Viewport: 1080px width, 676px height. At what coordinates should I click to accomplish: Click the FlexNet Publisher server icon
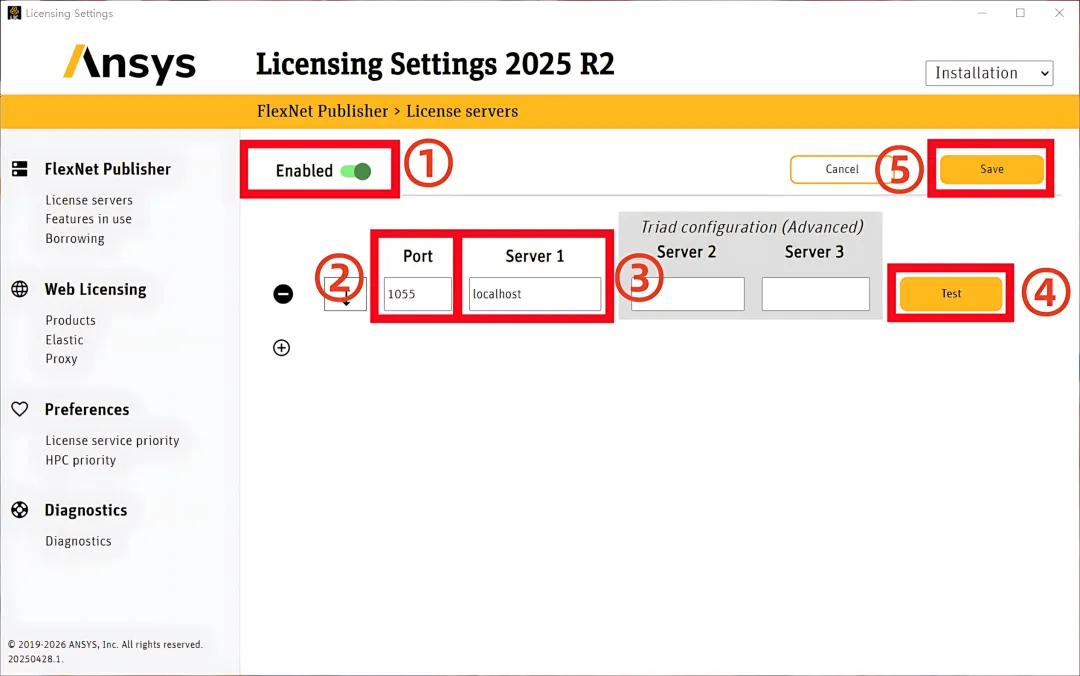[x=20, y=169]
